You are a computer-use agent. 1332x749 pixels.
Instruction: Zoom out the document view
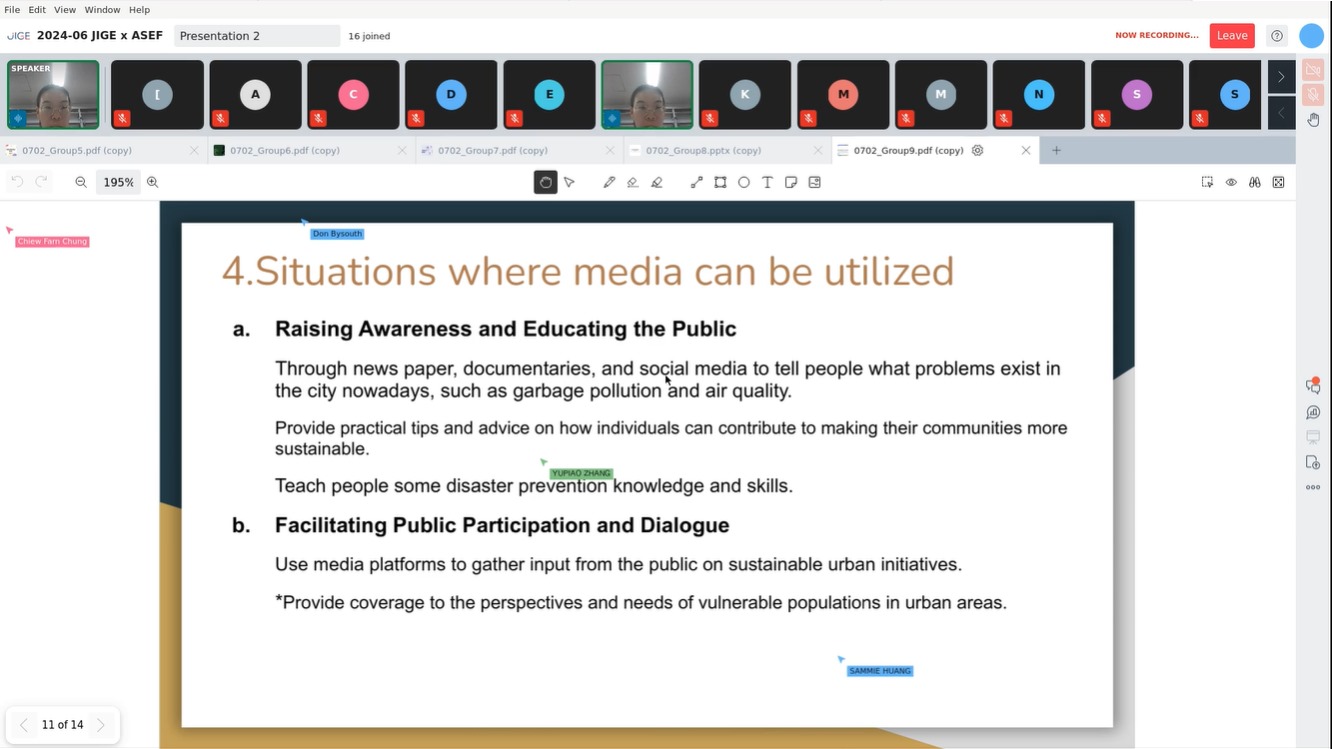click(81, 182)
